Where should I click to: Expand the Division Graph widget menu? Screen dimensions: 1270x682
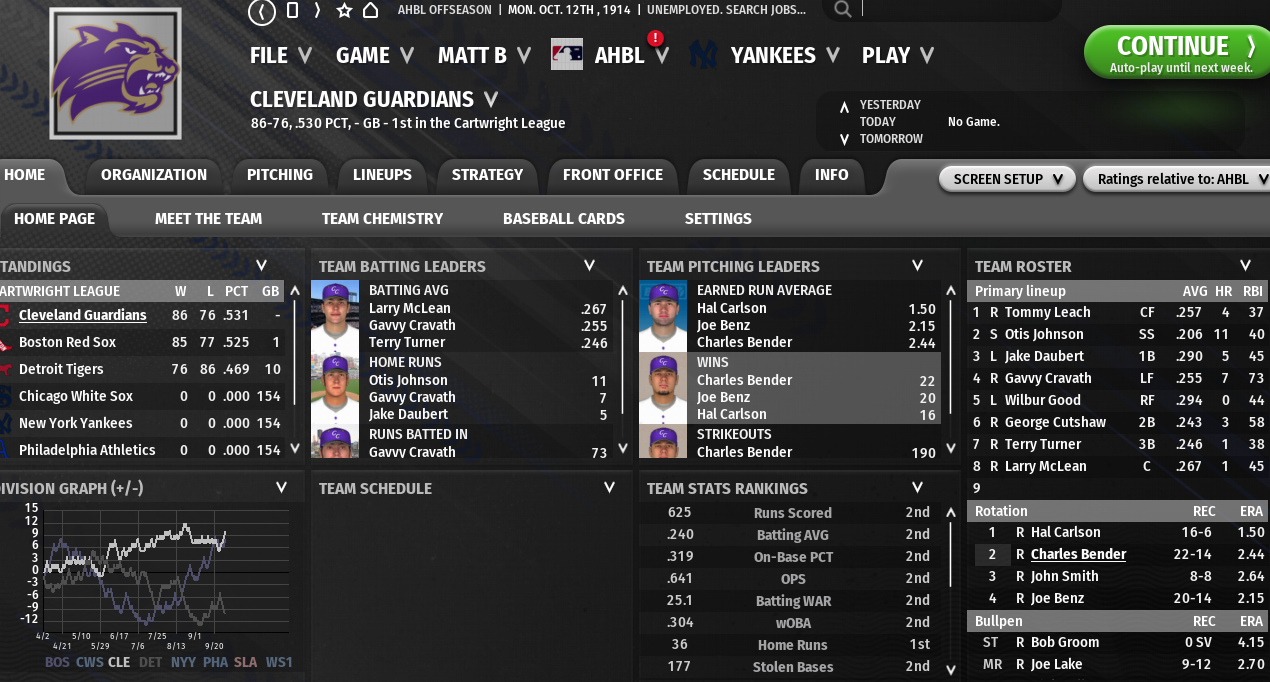pyautogui.click(x=281, y=488)
